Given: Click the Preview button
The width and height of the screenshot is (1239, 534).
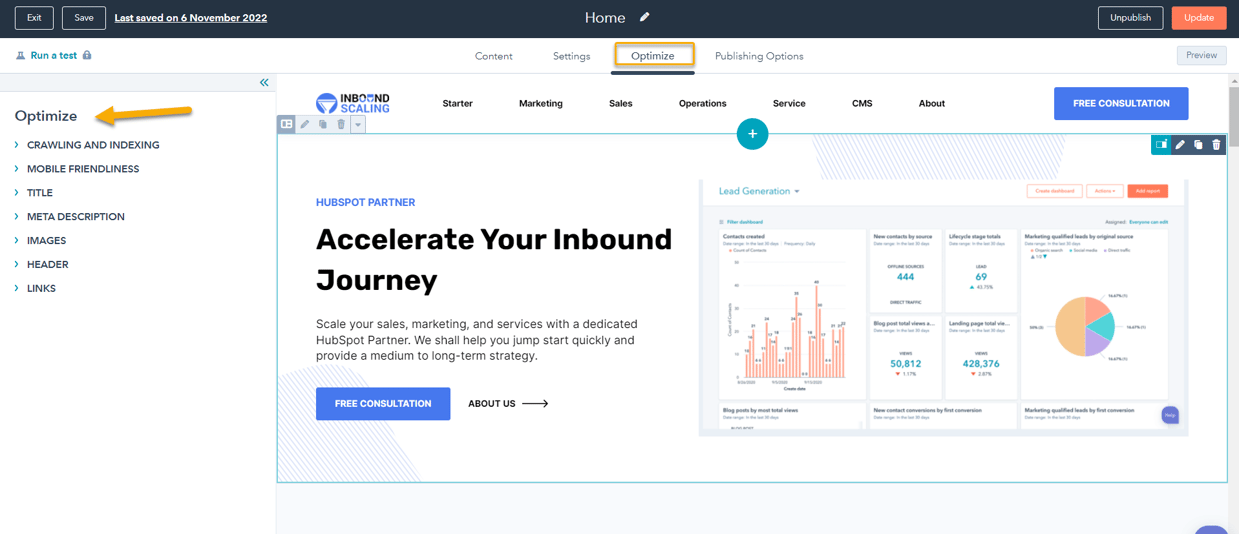Looking at the screenshot, I should coord(1201,56).
